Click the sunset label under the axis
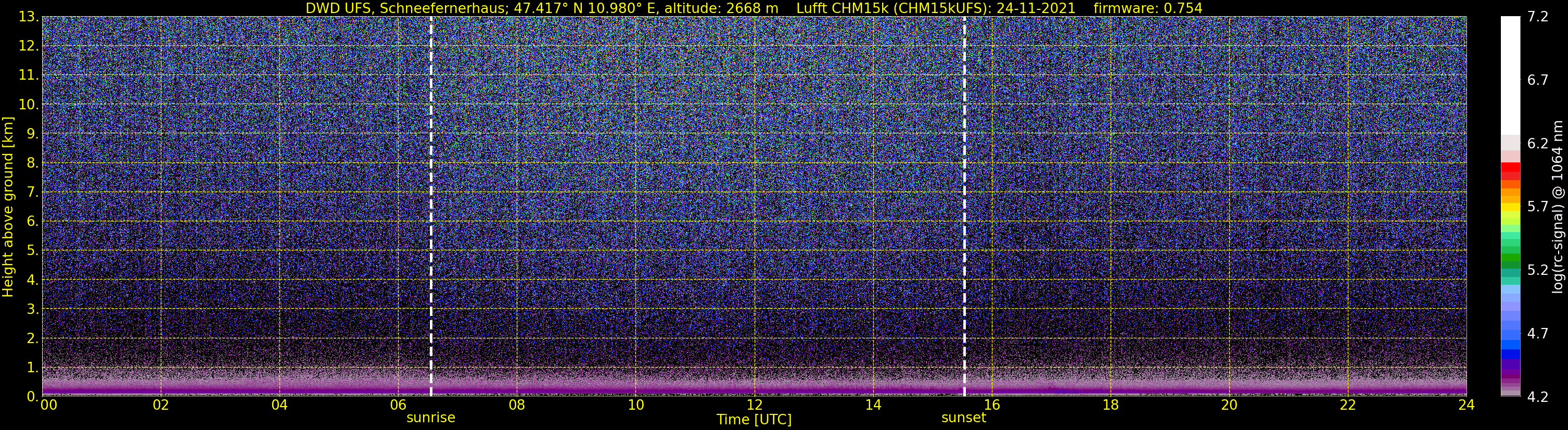This screenshot has height=430, width=1568. pyautogui.click(x=964, y=418)
